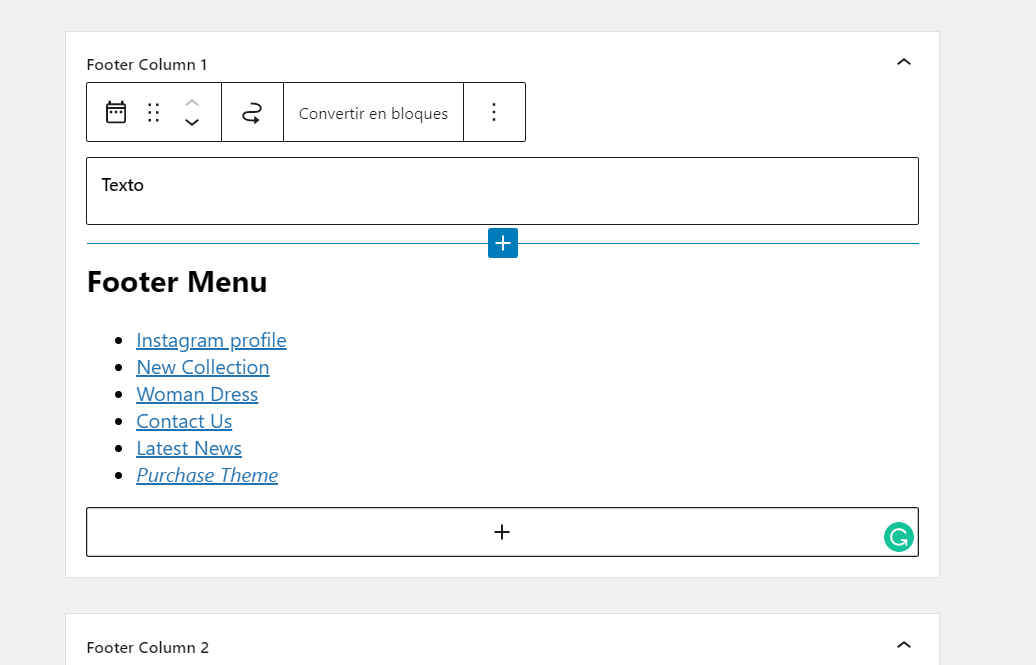This screenshot has height=665, width=1036.
Task: Follow the New Collection link
Action: click(203, 367)
